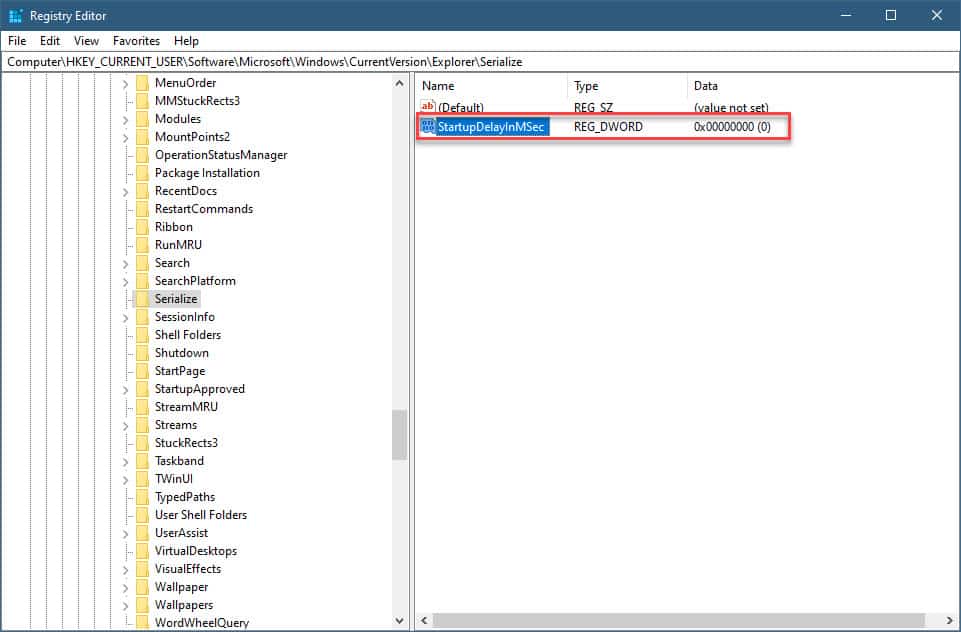Click the Modules folder icon

tap(142, 119)
